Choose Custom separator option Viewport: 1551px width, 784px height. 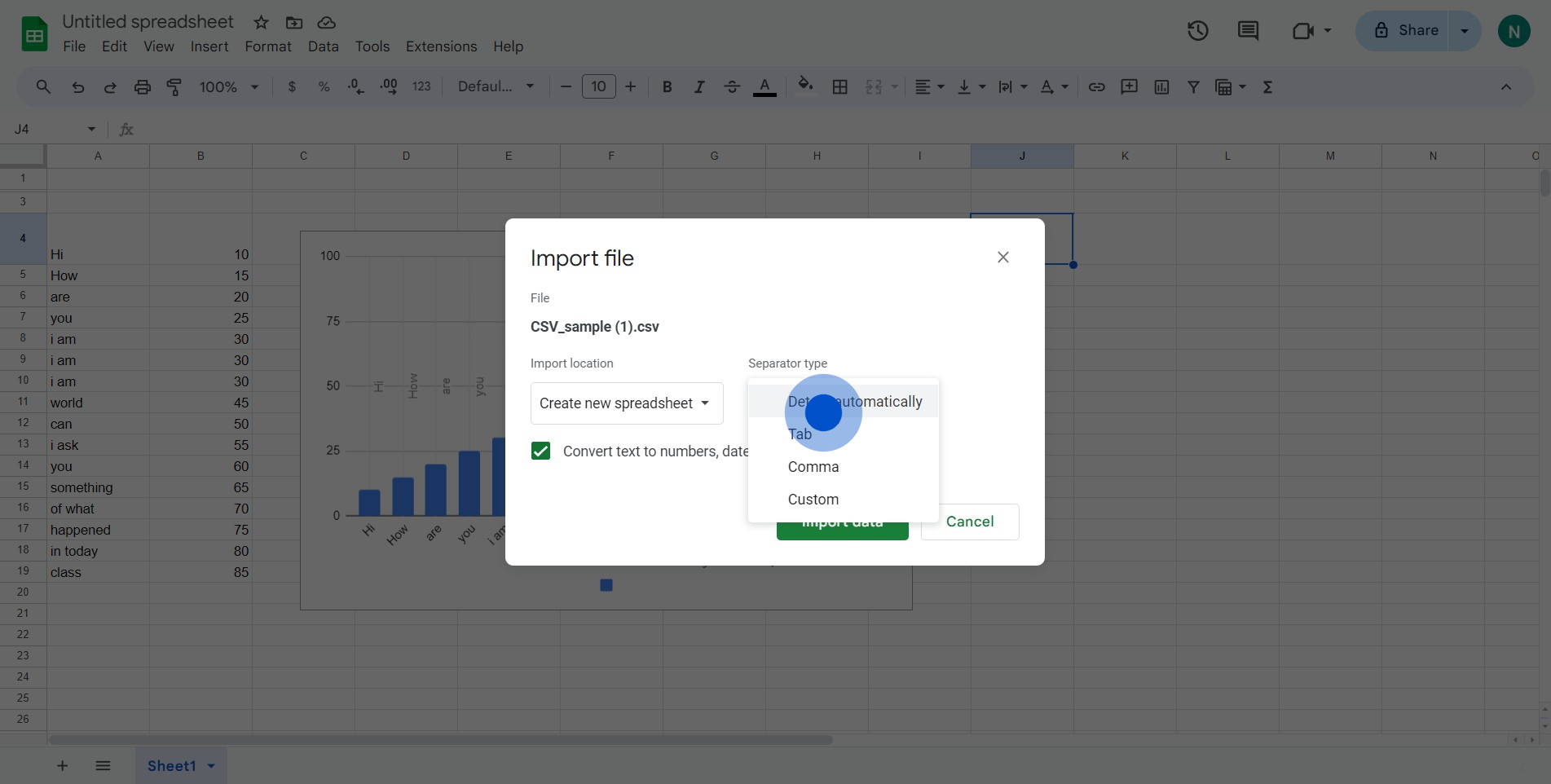coord(813,500)
